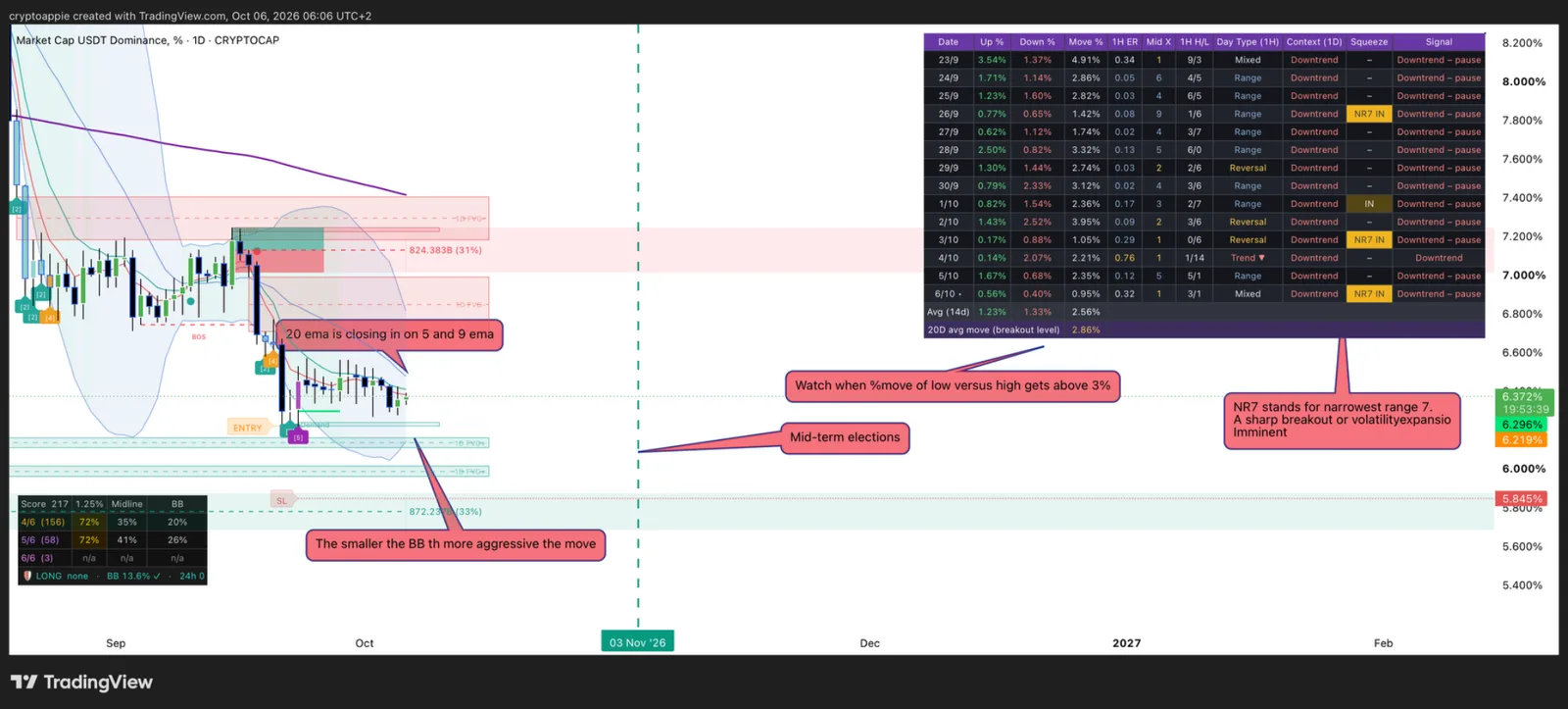Click the SL stop-loss tag

click(282, 501)
